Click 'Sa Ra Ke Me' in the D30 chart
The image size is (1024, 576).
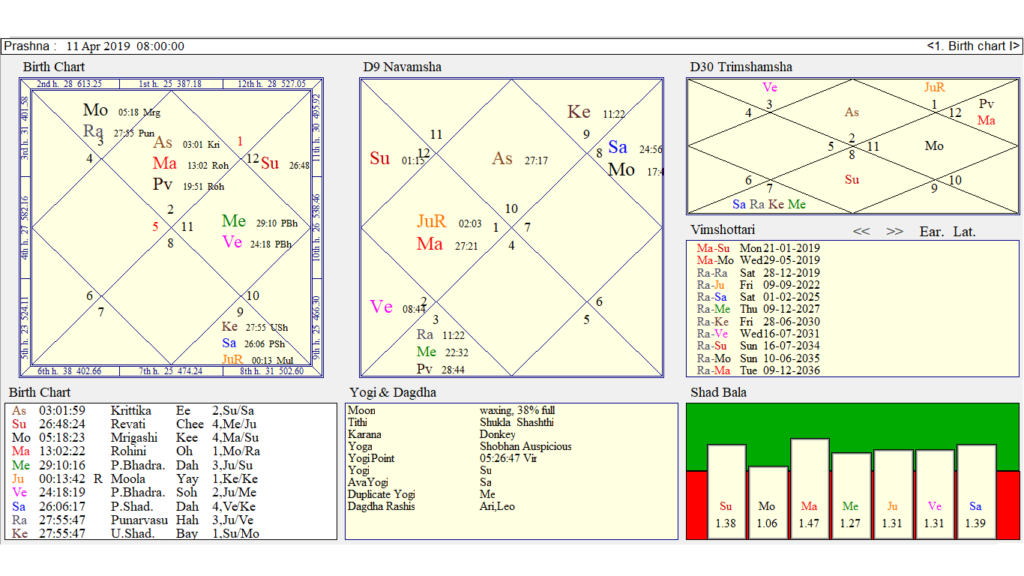[x=769, y=204]
